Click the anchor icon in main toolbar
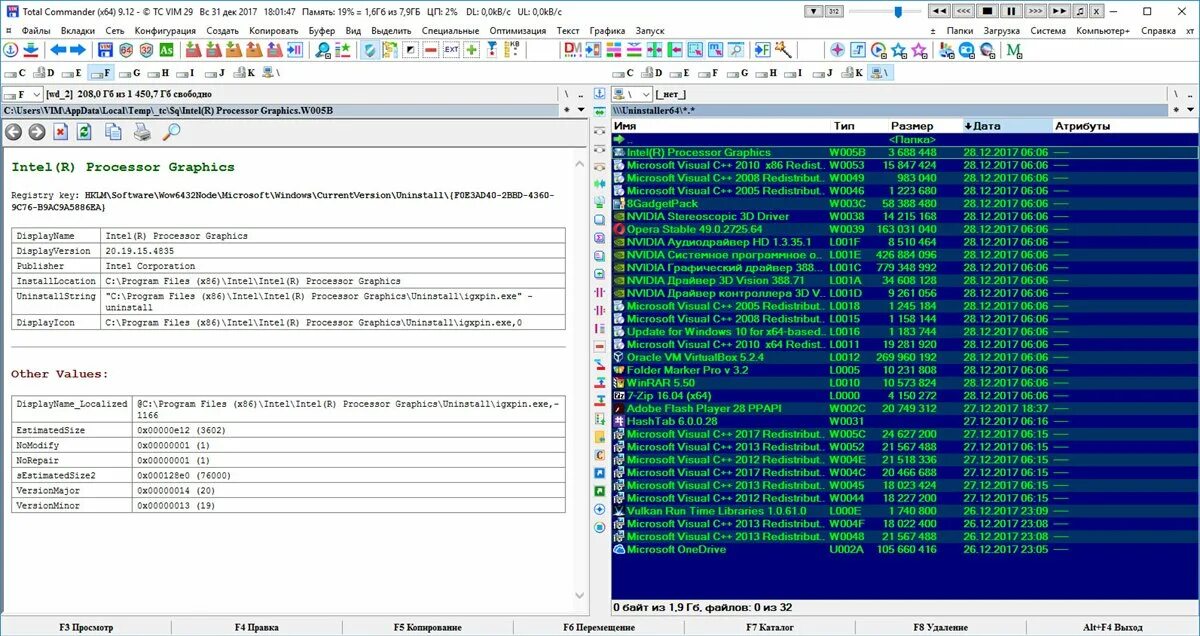Screen dimensions: 1200x636 [x=9, y=50]
